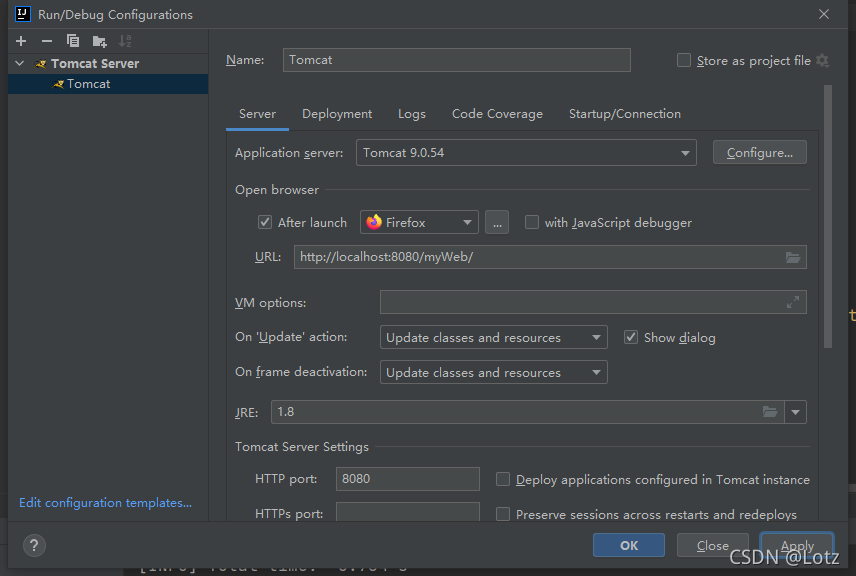856x576 pixels.
Task: Collapse the Tomcat Server tree node
Action: 20,63
